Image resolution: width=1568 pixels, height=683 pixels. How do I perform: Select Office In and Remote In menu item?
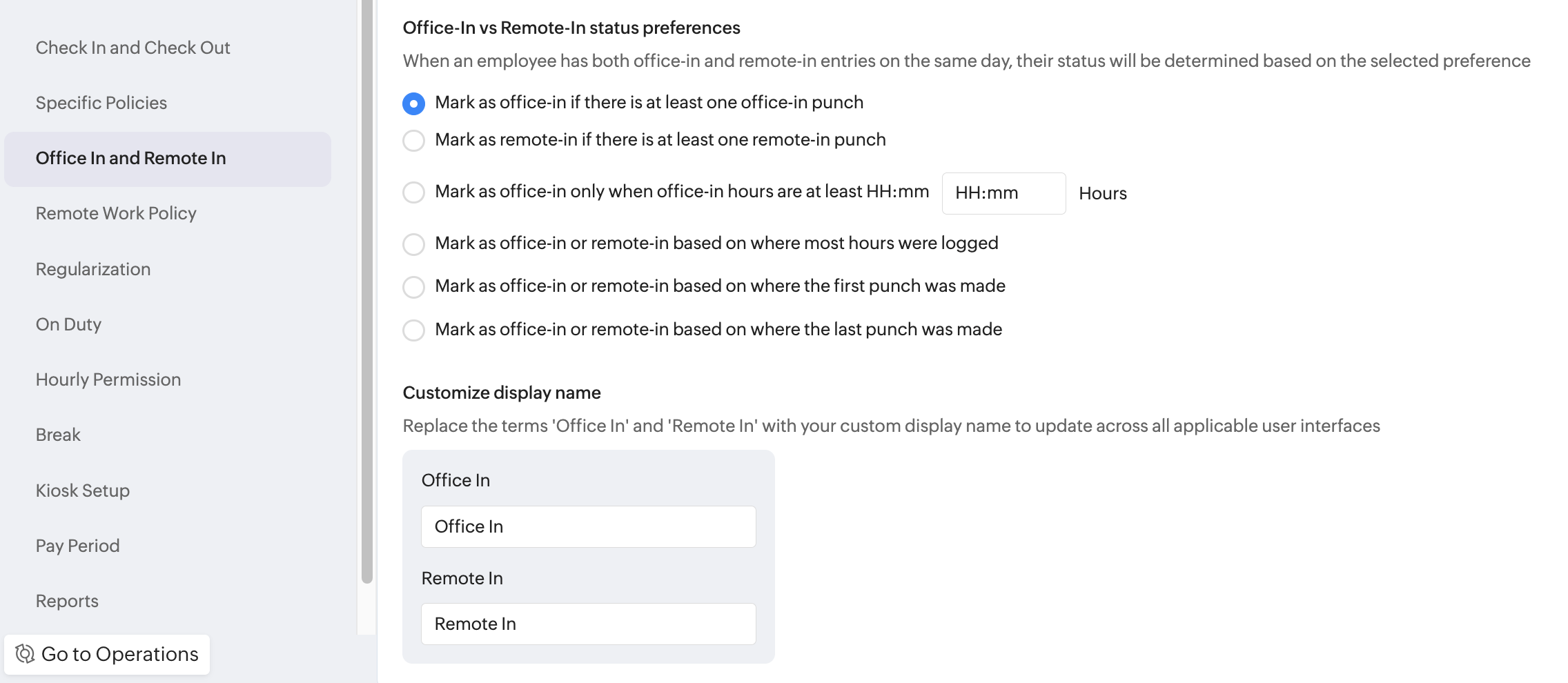point(131,158)
